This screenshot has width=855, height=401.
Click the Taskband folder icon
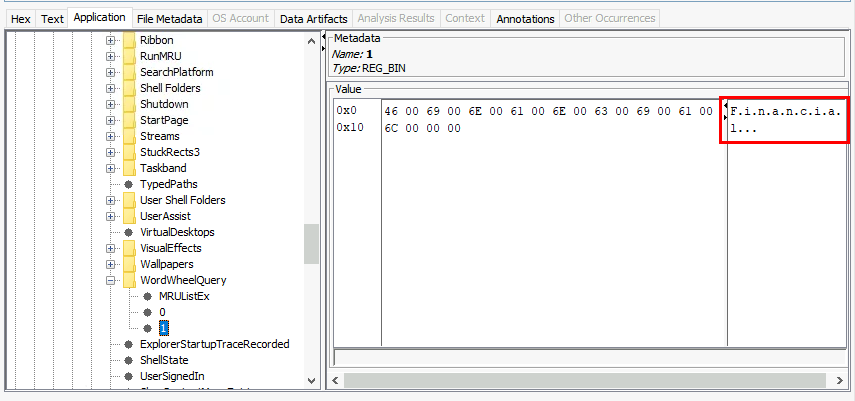[x=129, y=168]
